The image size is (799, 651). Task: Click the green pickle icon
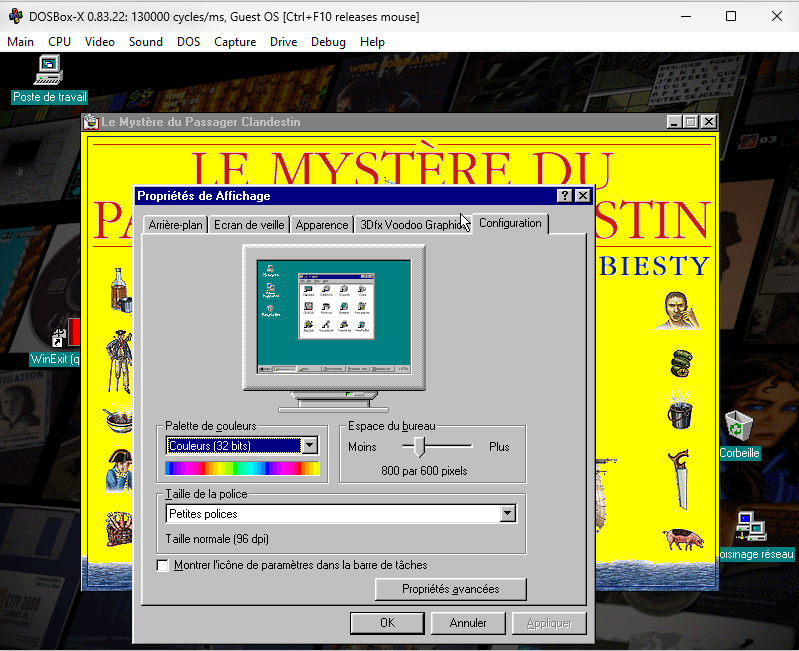point(681,363)
